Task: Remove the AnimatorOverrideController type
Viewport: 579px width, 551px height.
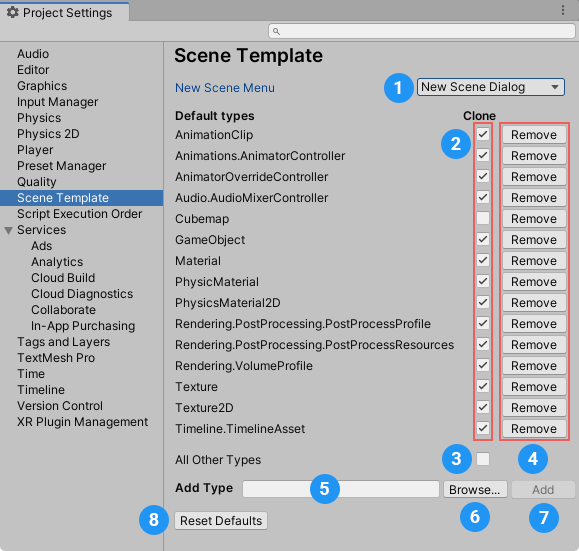Action: (x=534, y=177)
